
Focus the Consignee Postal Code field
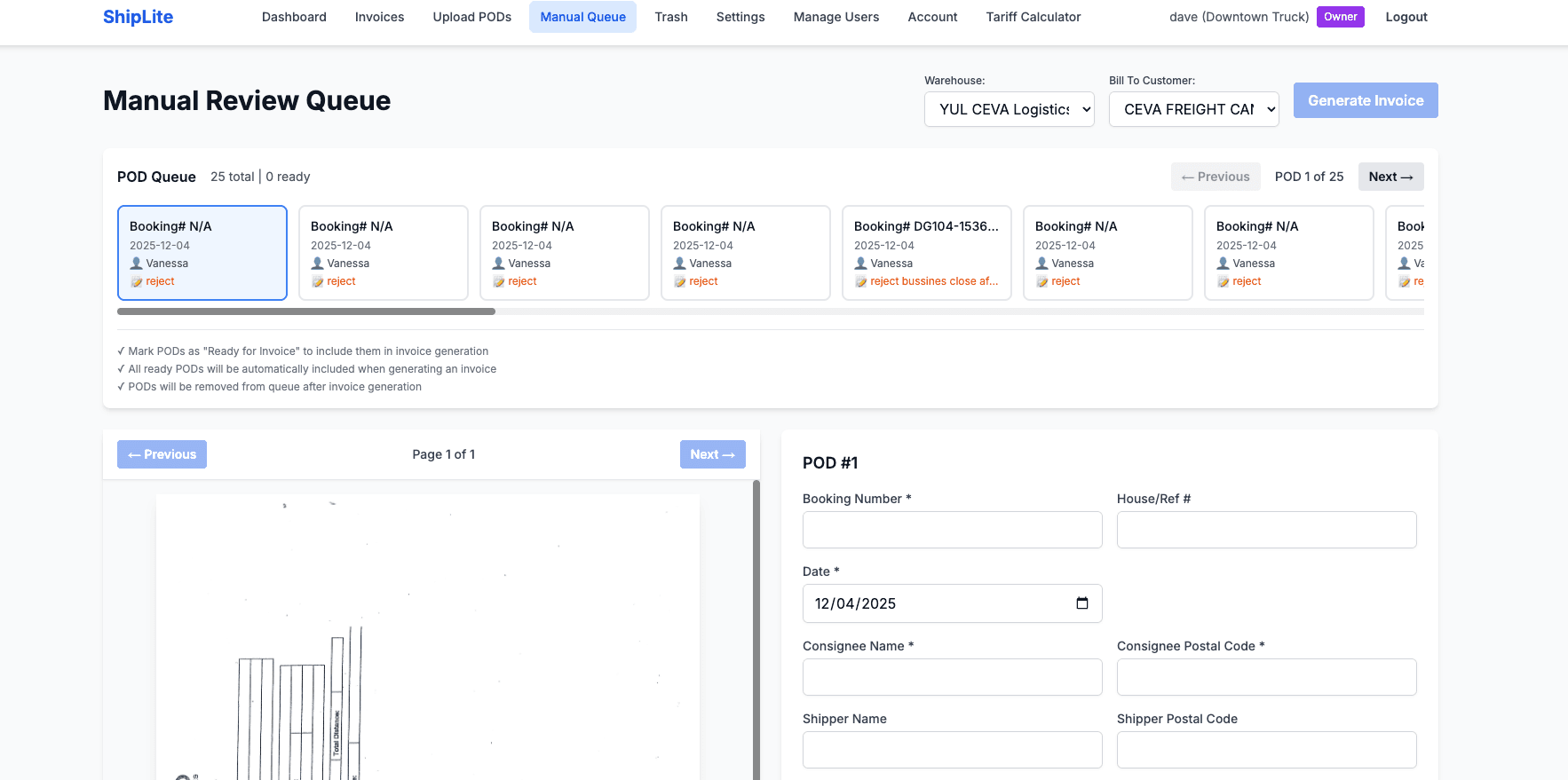coord(1265,677)
